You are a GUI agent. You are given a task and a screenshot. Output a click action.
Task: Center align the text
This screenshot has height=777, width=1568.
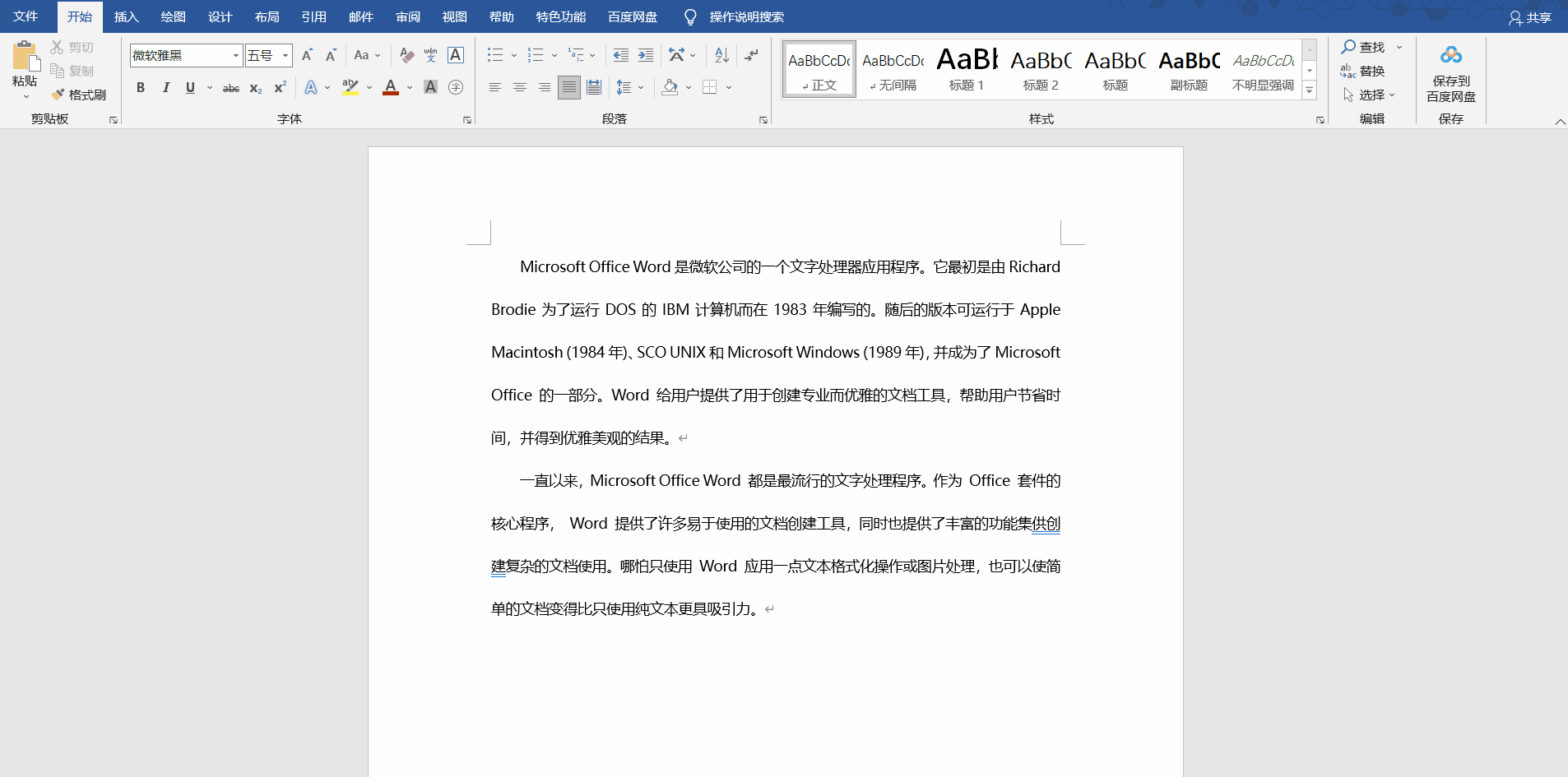(x=519, y=87)
